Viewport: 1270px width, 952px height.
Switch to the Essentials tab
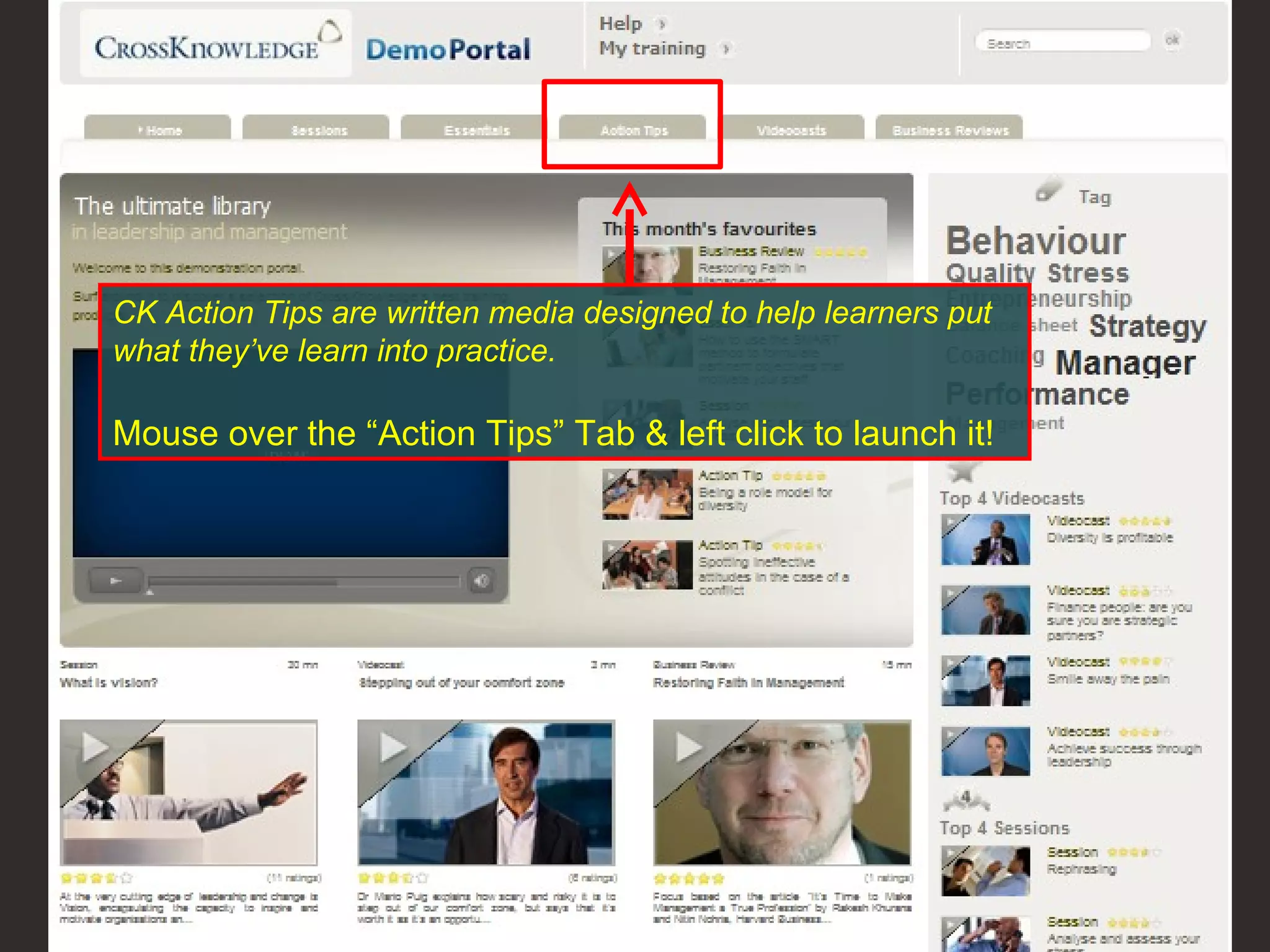click(x=473, y=129)
